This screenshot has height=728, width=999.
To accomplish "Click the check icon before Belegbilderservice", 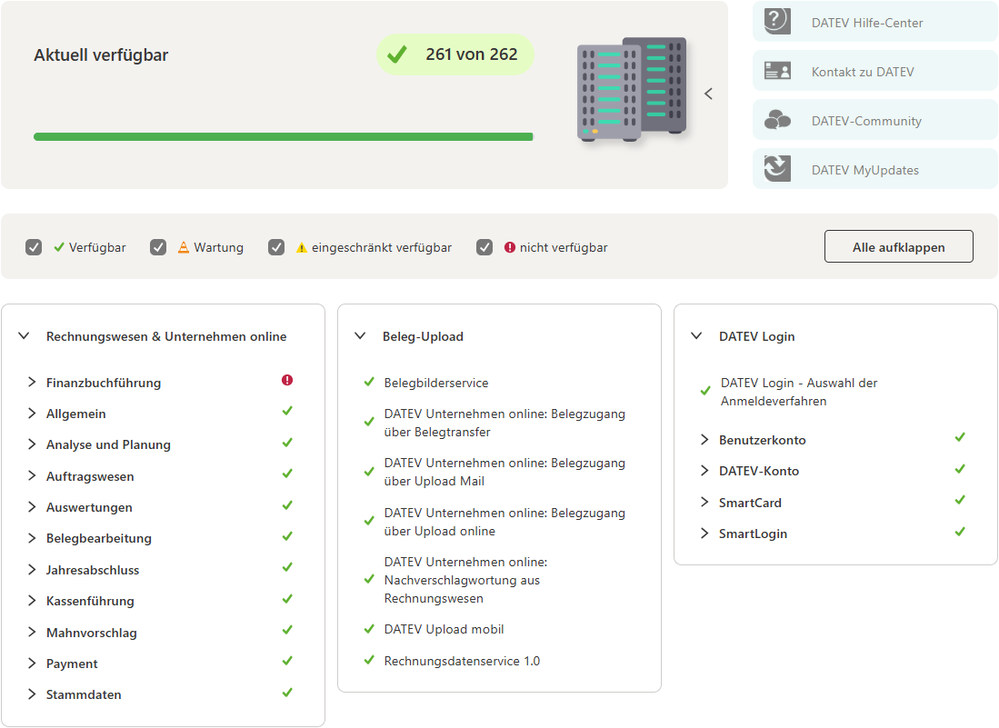I will click(369, 382).
